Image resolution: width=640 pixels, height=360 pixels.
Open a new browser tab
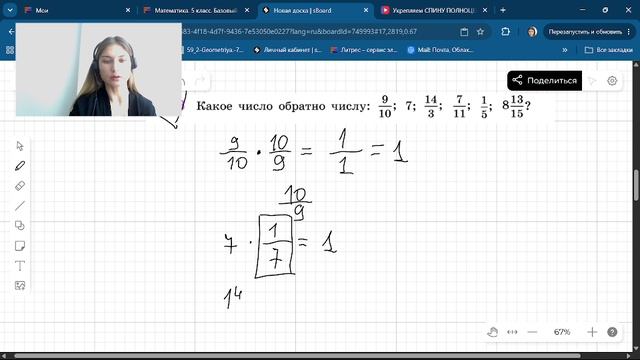pos(503,10)
